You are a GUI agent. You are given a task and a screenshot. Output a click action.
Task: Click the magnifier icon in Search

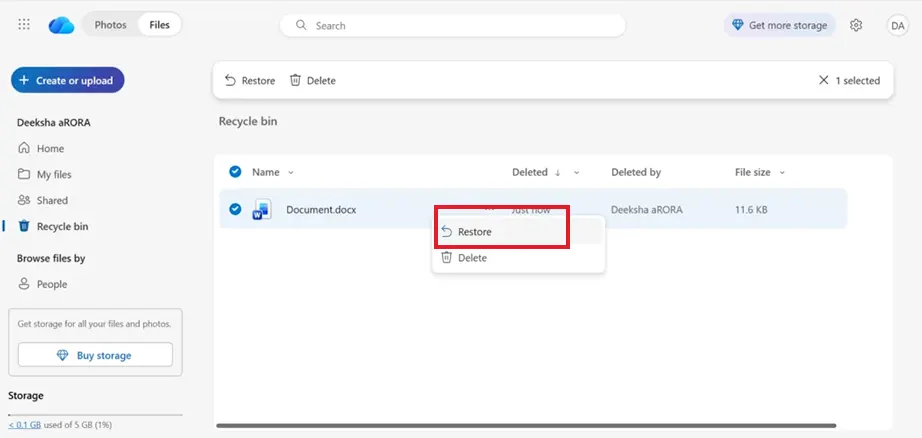point(301,25)
